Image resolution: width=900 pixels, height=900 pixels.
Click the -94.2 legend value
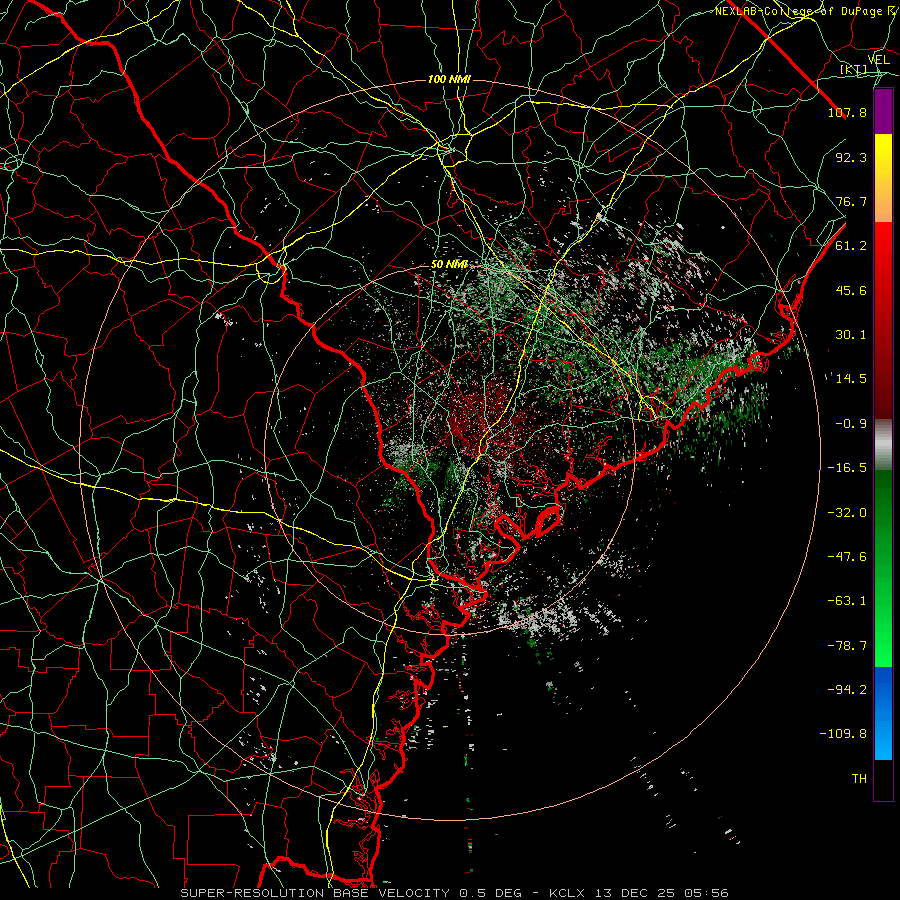pos(847,690)
